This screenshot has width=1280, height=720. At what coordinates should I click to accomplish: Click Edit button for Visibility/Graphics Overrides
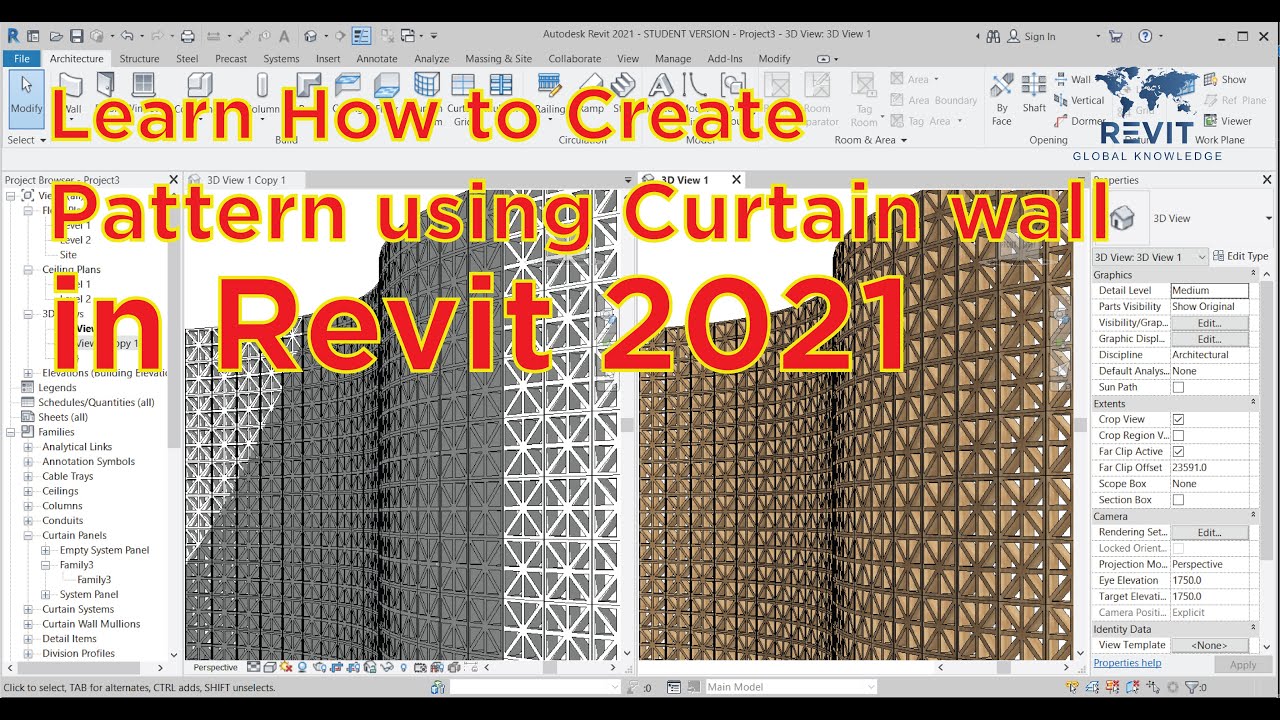[x=1210, y=323]
